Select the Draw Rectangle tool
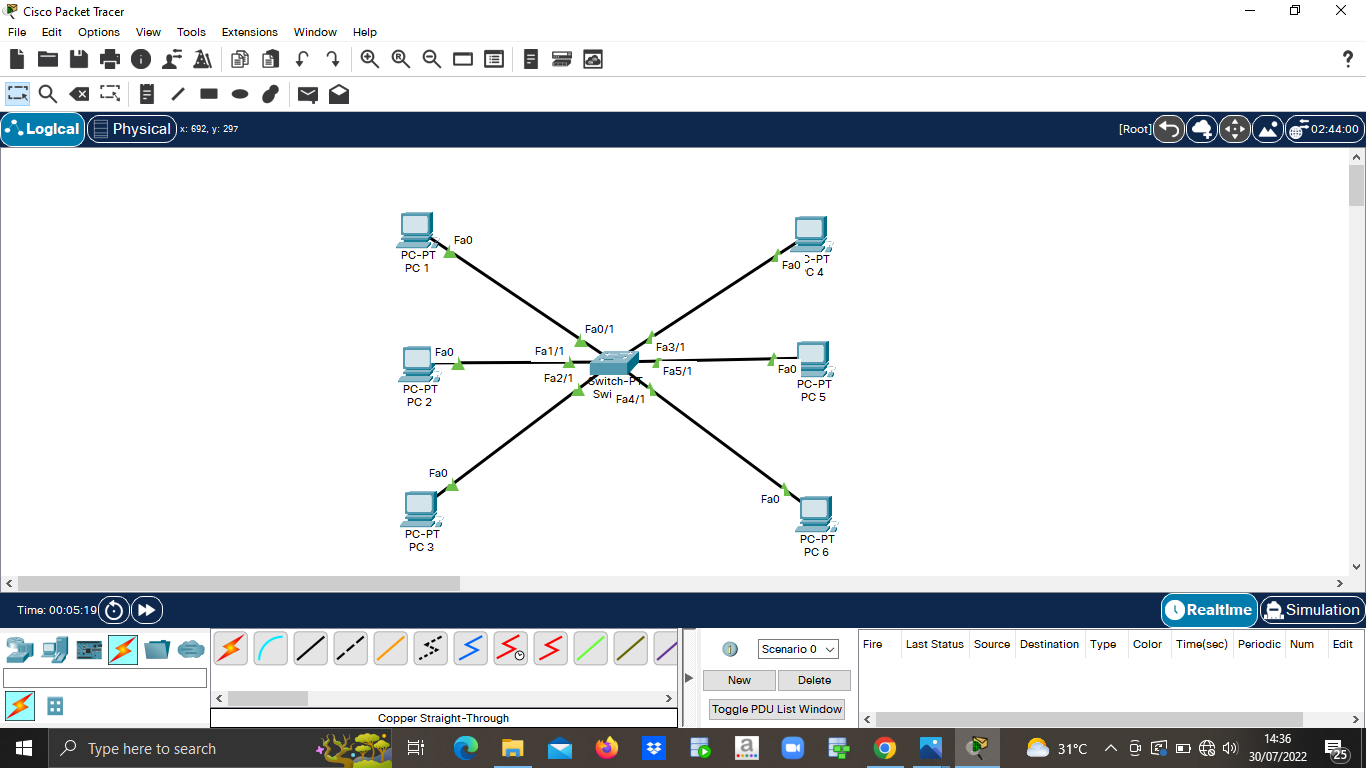Image resolution: width=1366 pixels, height=768 pixels. [x=209, y=94]
